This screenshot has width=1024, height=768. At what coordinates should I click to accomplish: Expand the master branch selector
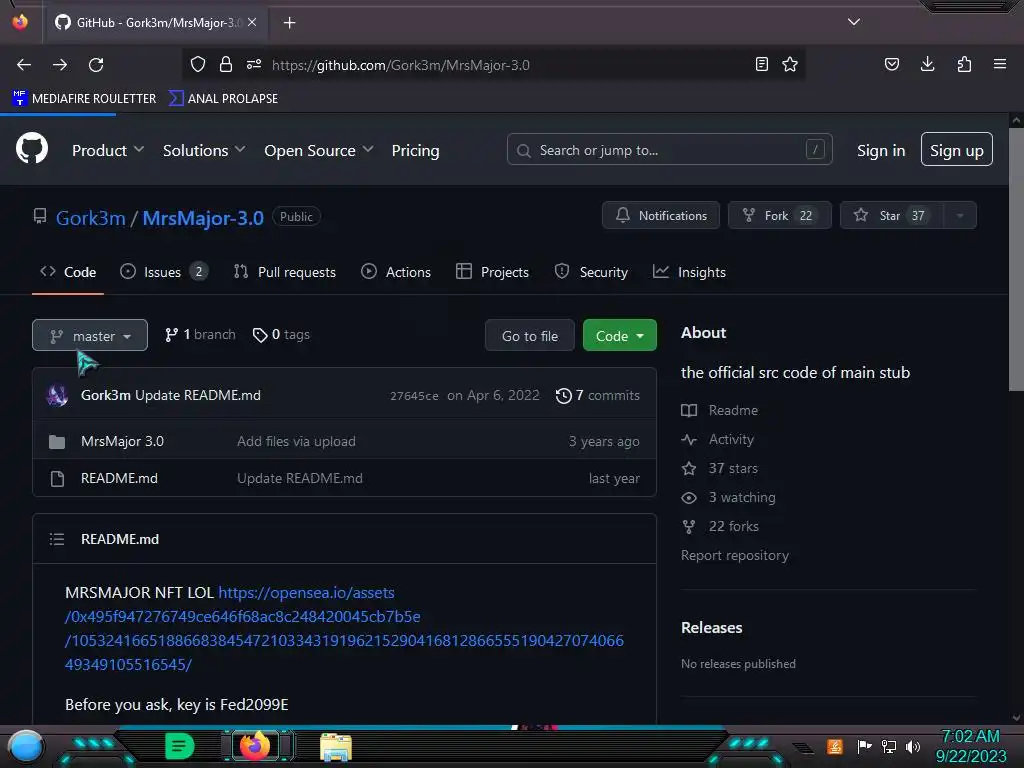[x=90, y=336]
